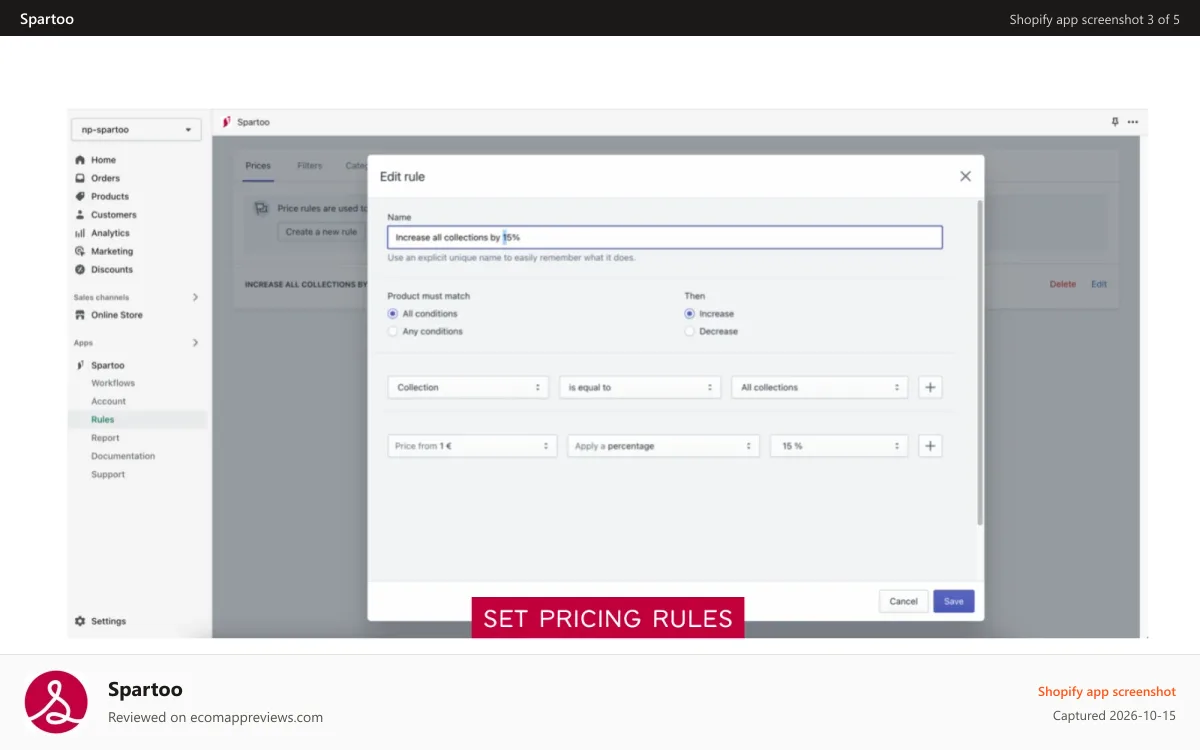The width and height of the screenshot is (1200, 750).
Task: Click the Cancel button
Action: click(903, 601)
